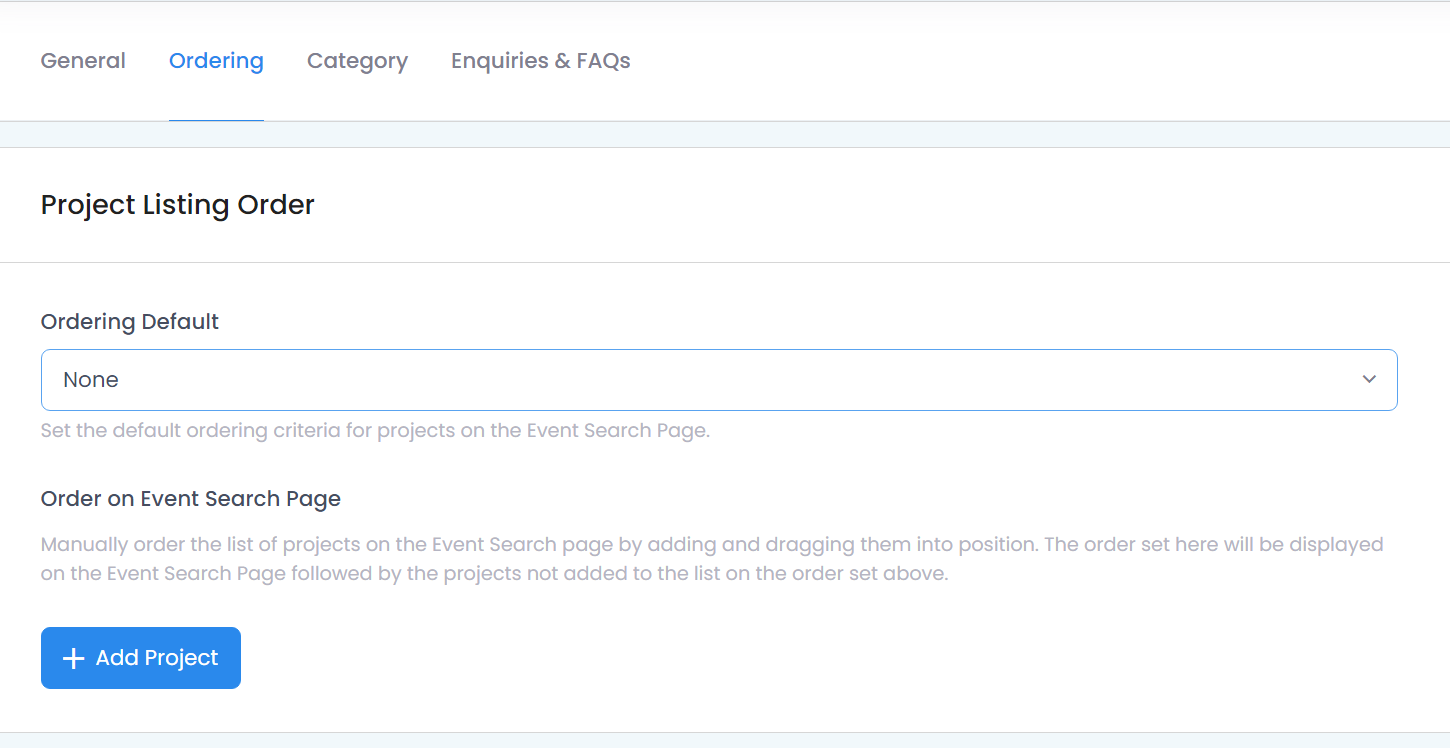The image size is (1450, 748).
Task: Click the description line starting "on the Event Search Page followed"
Action: pyautogui.click(x=494, y=575)
